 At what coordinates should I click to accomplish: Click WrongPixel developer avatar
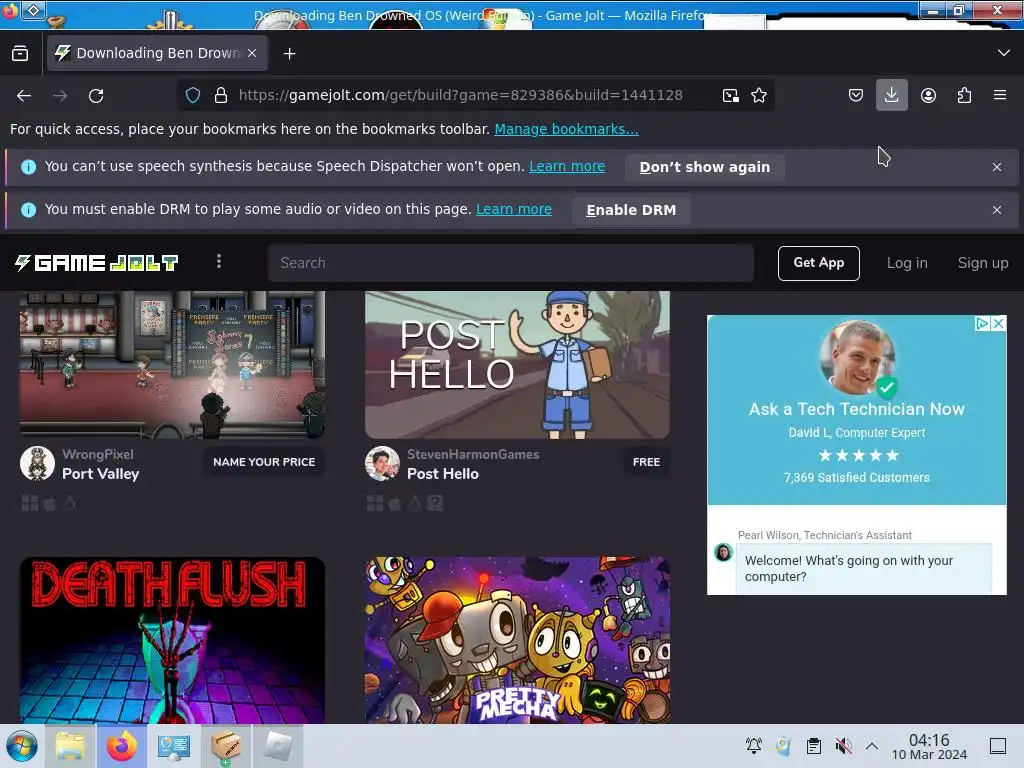(37, 464)
